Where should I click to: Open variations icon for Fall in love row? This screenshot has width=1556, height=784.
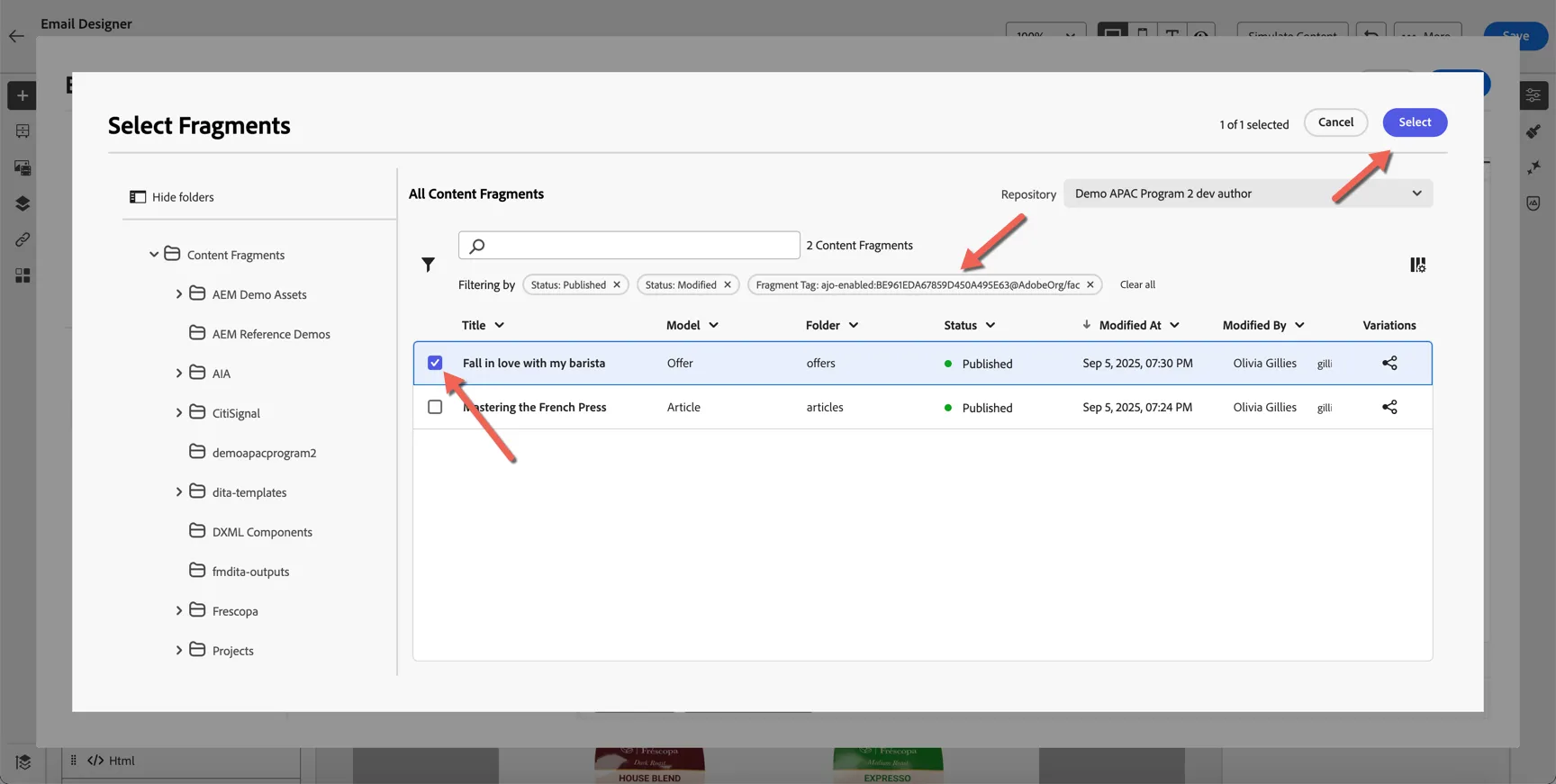pyautogui.click(x=1389, y=363)
